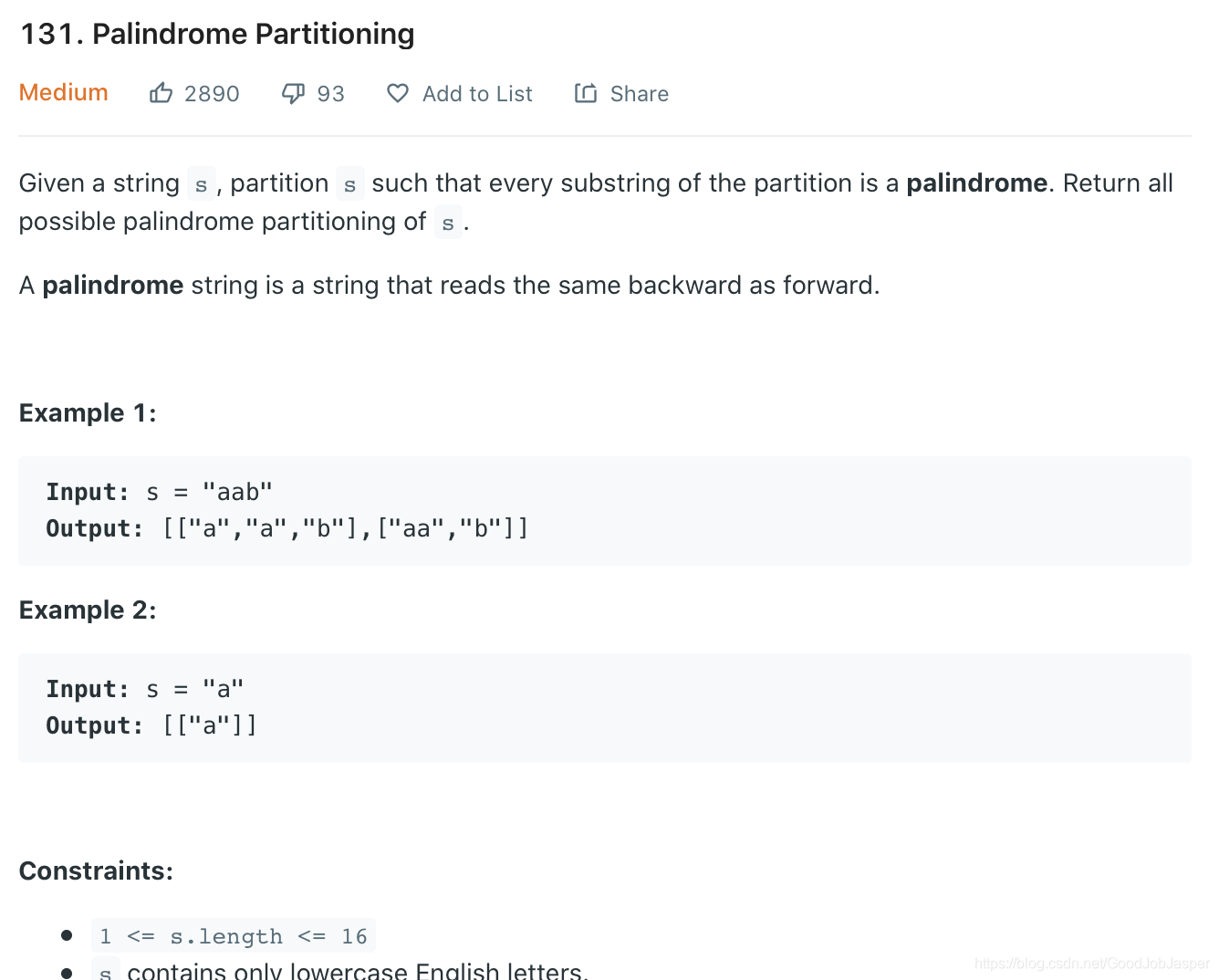Click Input: s = "aab" line
The height and width of the screenshot is (980, 1219).
pos(160,492)
